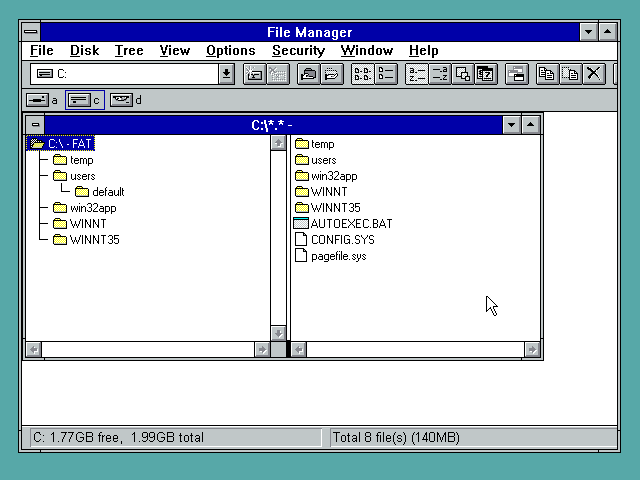Click tree pane vertical scroll down arrow
The height and width of the screenshot is (480, 640).
278,333
